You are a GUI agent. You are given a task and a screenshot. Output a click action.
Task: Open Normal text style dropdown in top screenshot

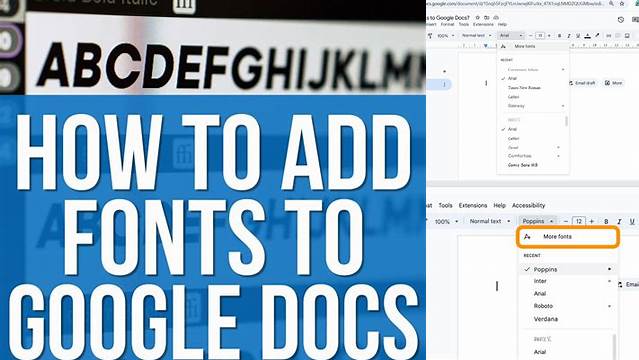pyautogui.click(x=476, y=36)
